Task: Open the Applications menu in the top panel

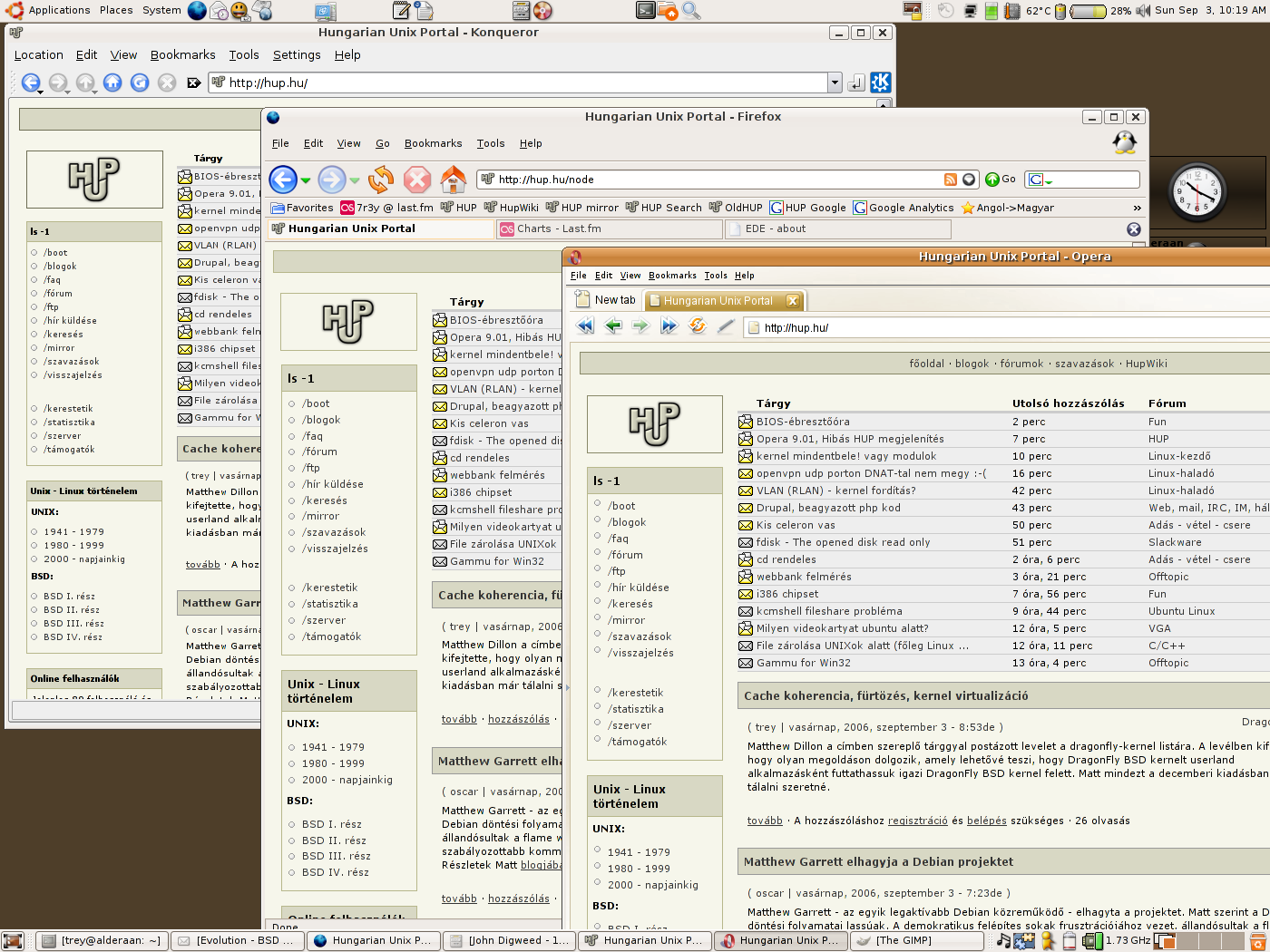Action: (59, 10)
